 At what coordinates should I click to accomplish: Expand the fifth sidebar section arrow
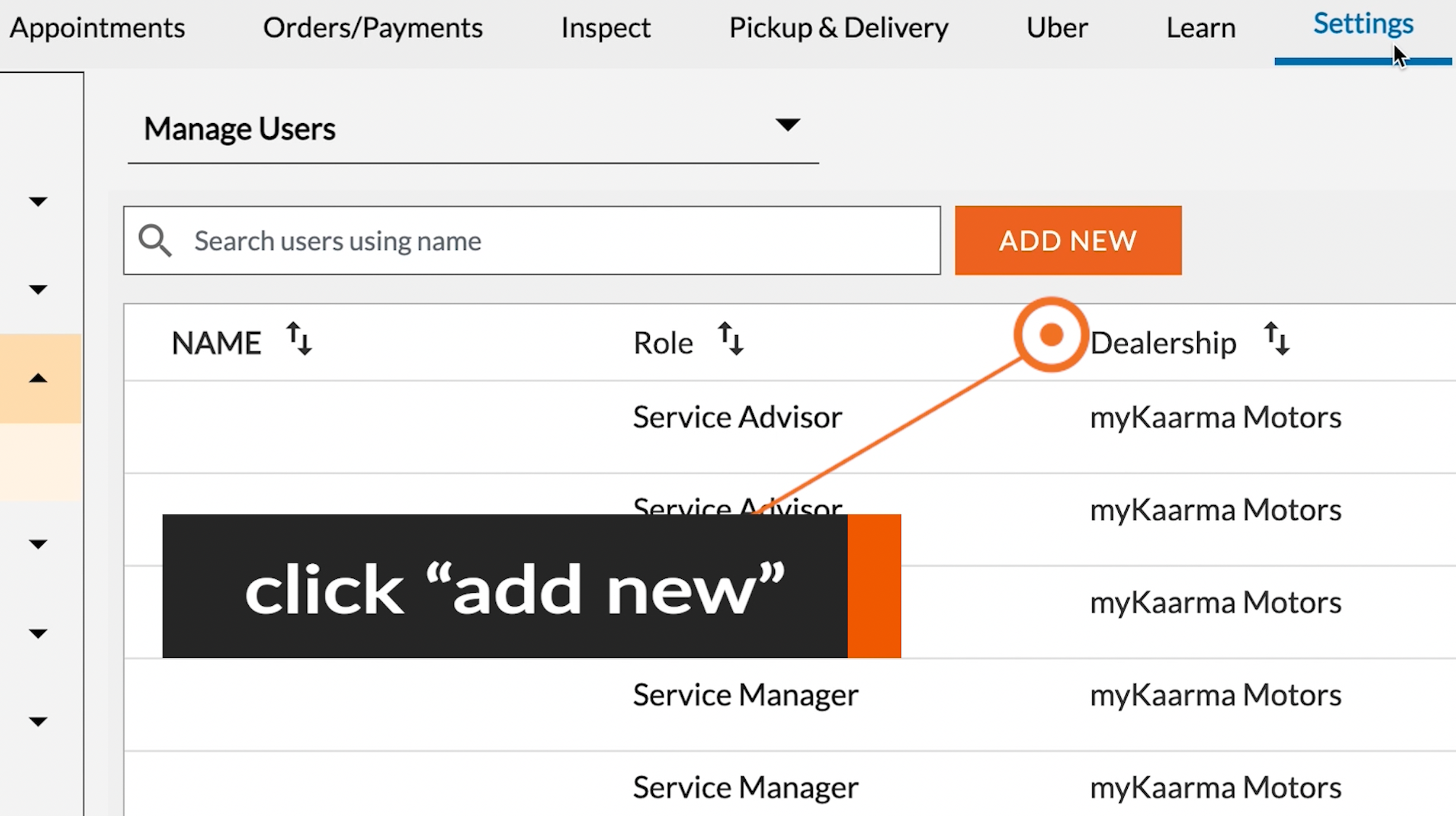(x=38, y=634)
